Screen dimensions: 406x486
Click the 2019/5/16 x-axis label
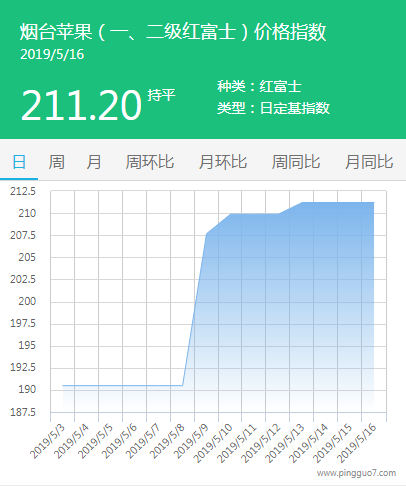(357, 443)
